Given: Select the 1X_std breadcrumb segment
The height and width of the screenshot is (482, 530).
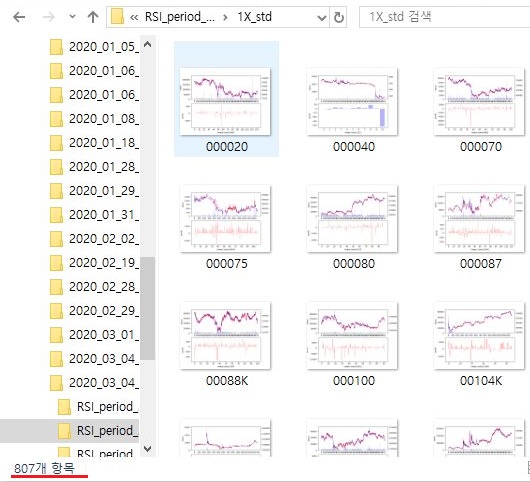Looking at the screenshot, I should coord(255,17).
